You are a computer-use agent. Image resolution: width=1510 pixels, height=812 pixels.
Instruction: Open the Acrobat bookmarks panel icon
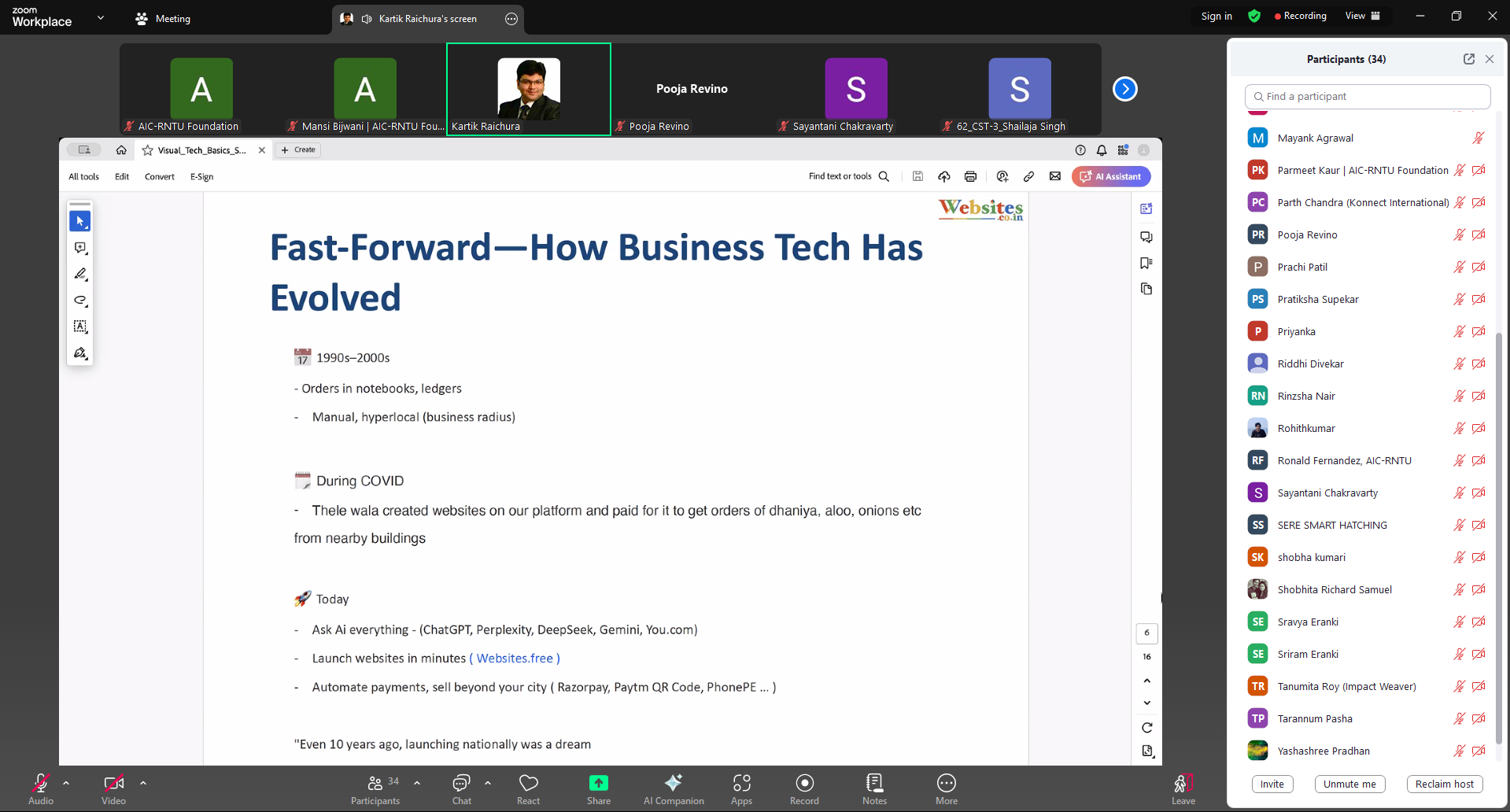(1146, 263)
